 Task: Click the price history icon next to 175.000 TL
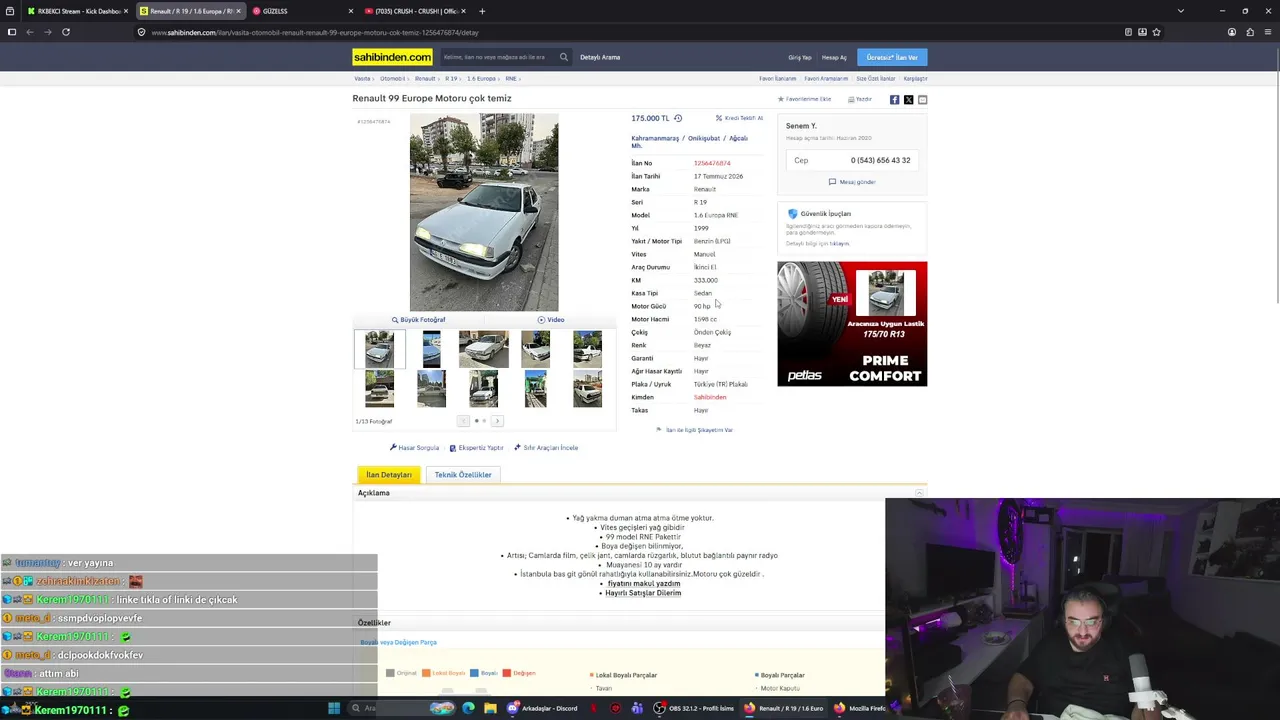pyautogui.click(x=678, y=118)
